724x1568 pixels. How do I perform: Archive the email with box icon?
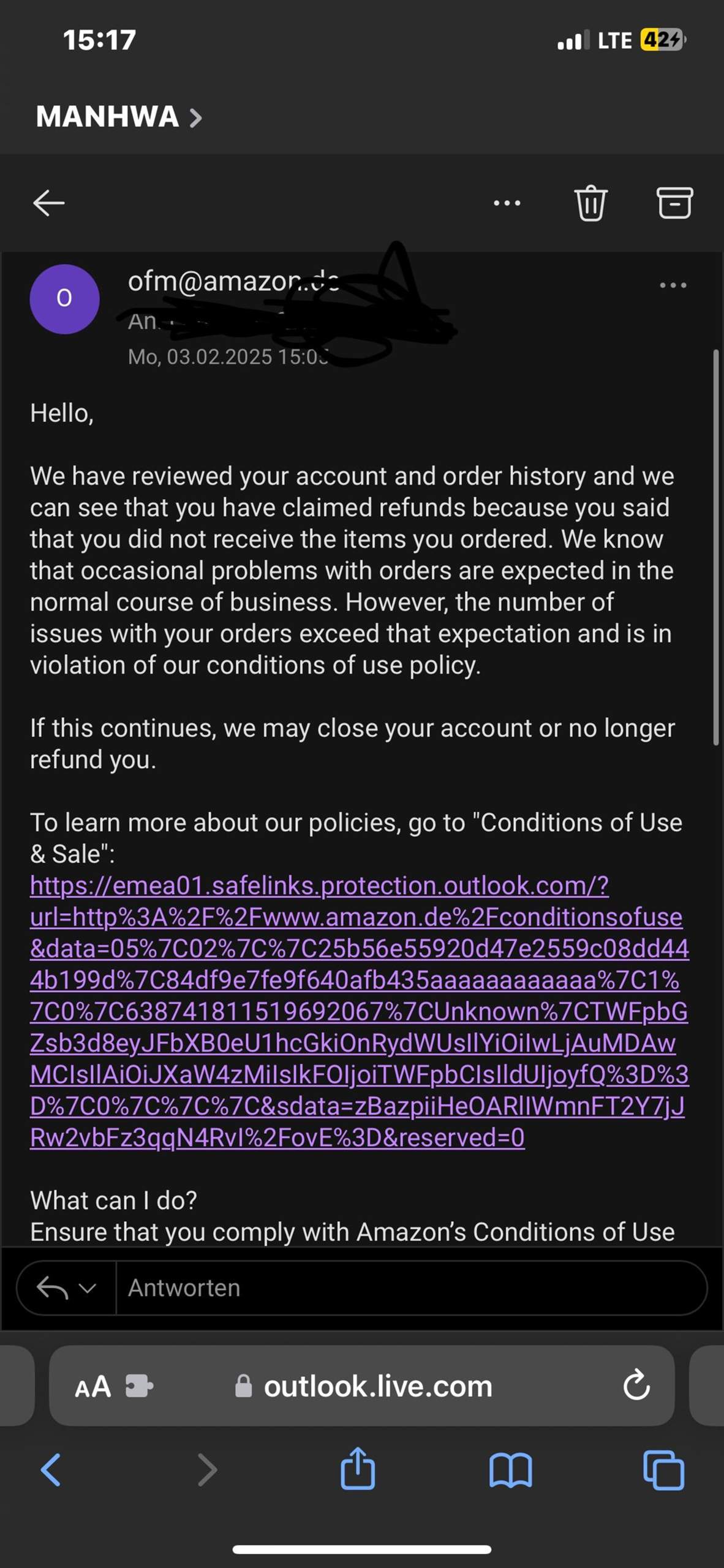pyautogui.click(x=674, y=203)
